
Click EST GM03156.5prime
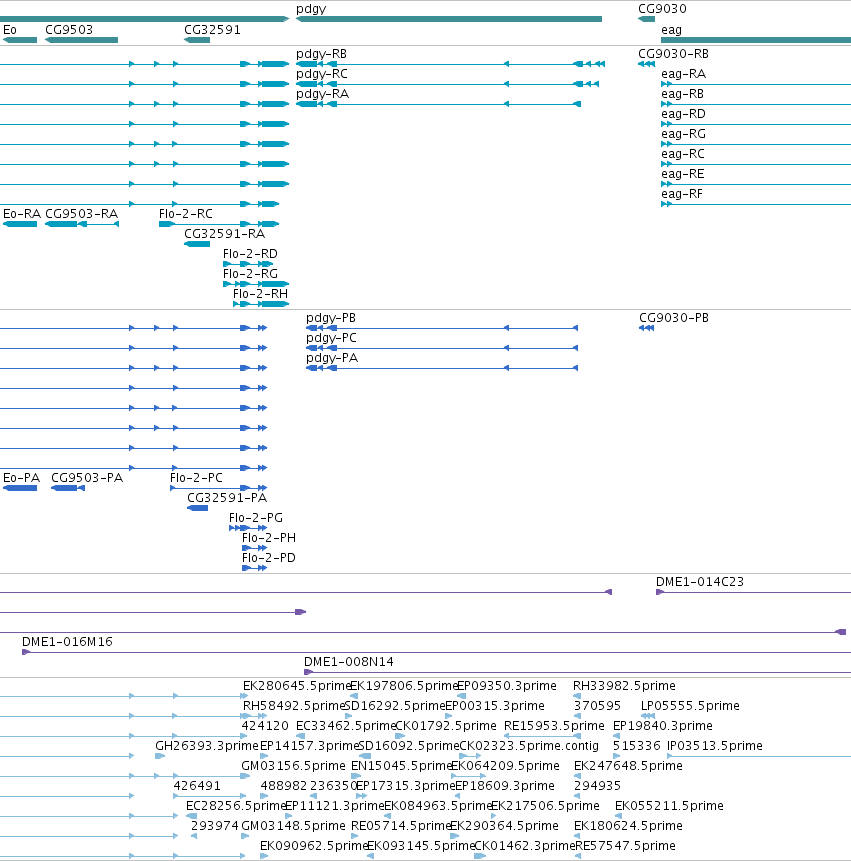coord(245,776)
